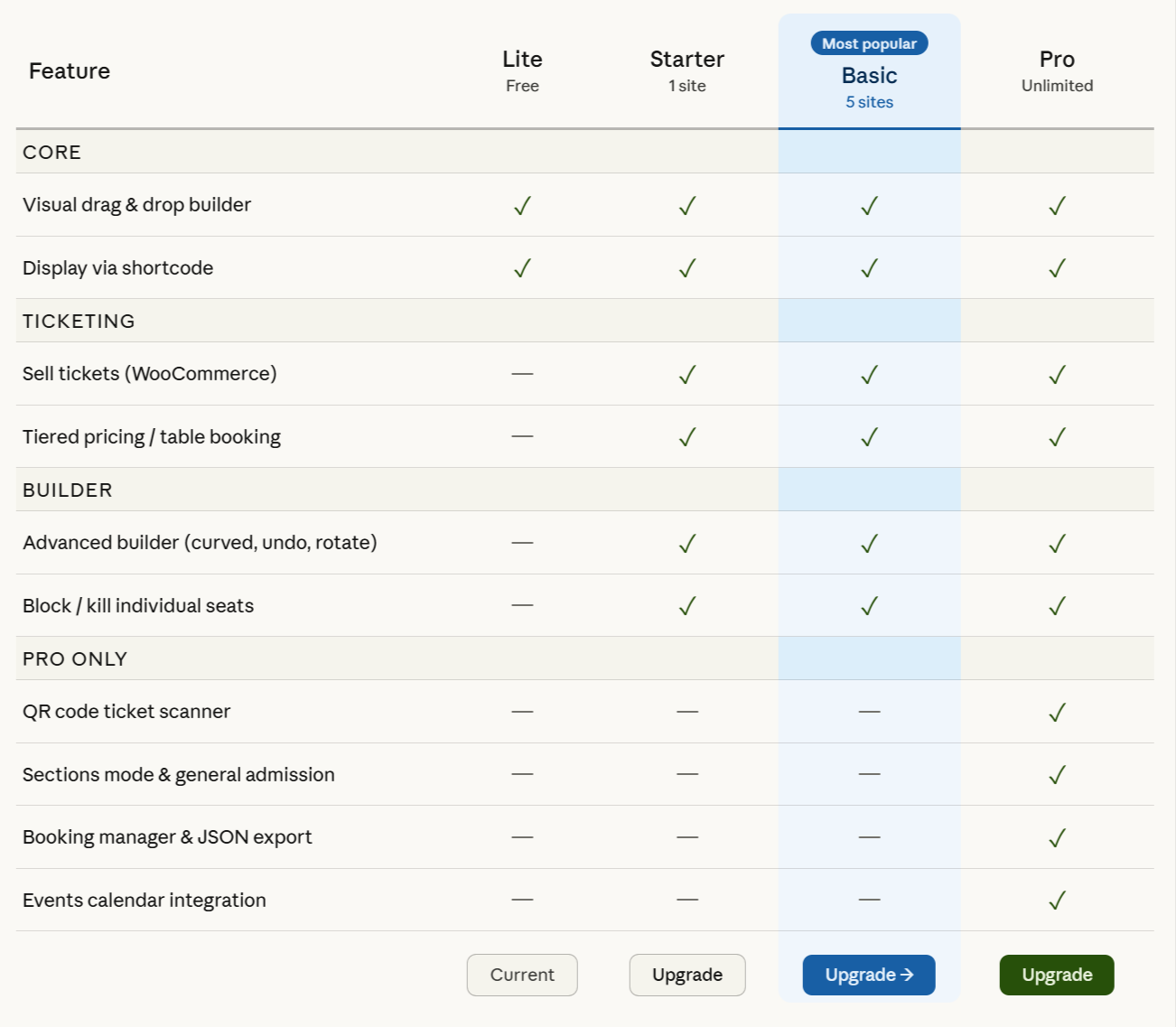The width and height of the screenshot is (1176, 1027).
Task: Click the Pro checkmark for QR code ticket scanner
Action: click(1057, 713)
